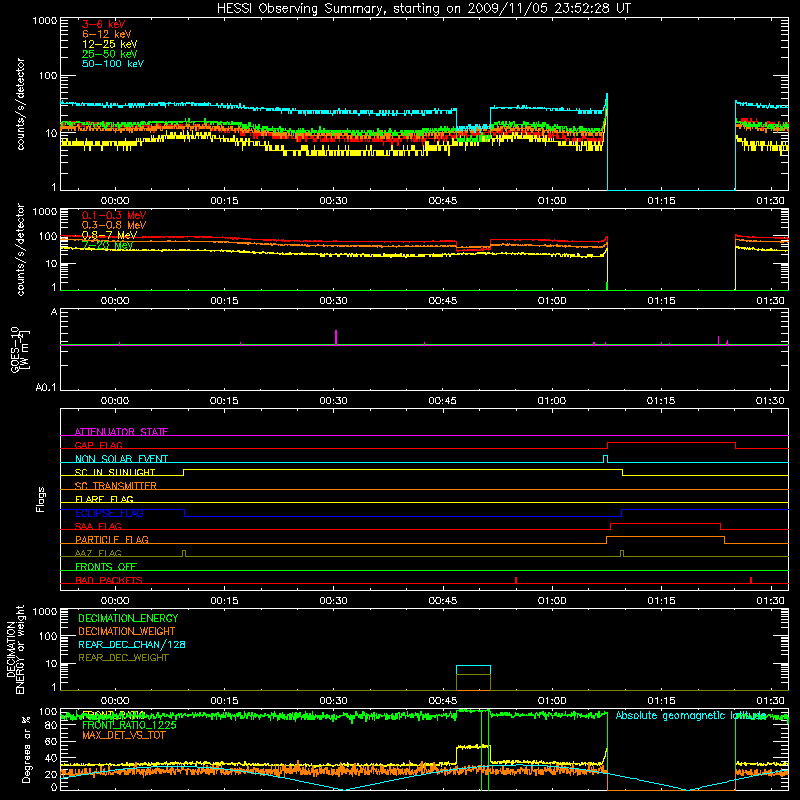The width and height of the screenshot is (800, 800).
Task: Click the BAD_PACKETS red tick near 00:55
Action: [x=516, y=580]
